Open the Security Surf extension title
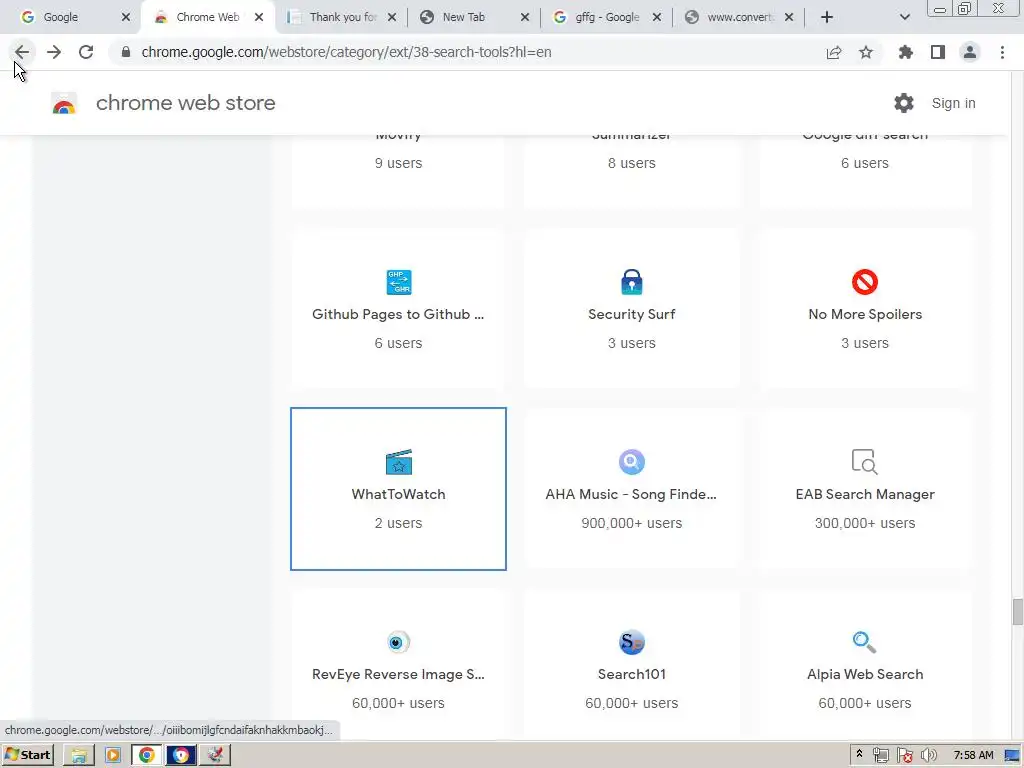This screenshot has width=1024, height=768. (632, 314)
